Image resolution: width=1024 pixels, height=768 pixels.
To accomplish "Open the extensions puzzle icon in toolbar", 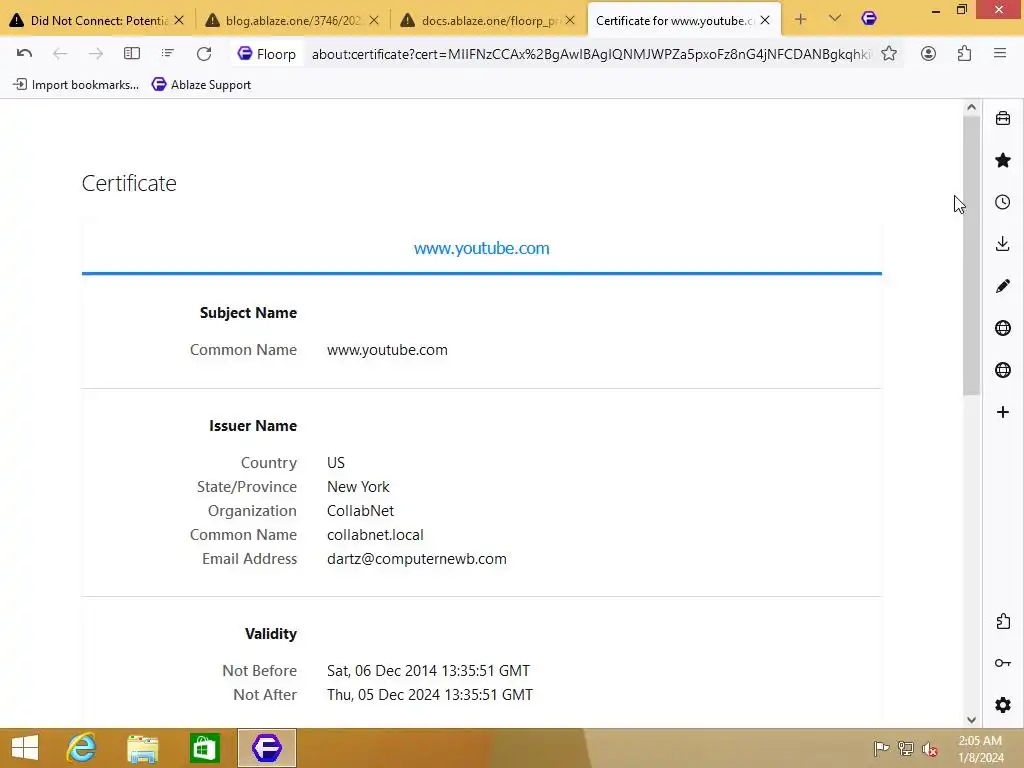I will [x=964, y=54].
